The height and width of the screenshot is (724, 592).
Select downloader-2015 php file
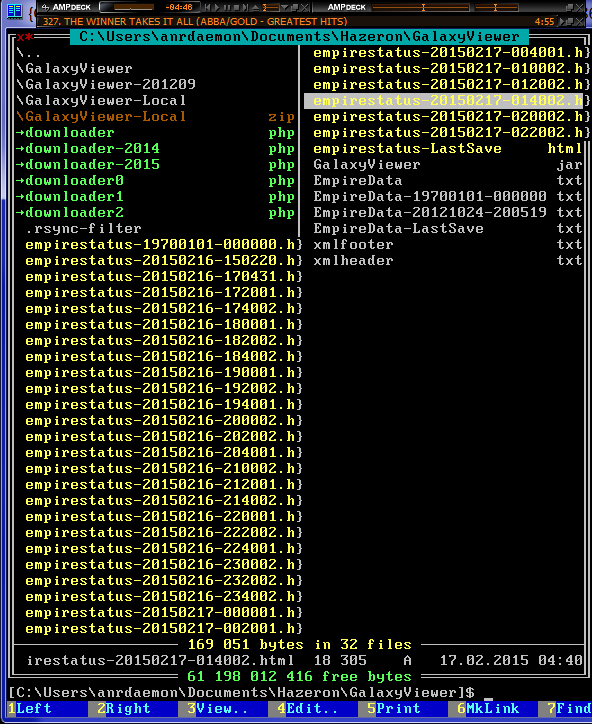(x=157, y=165)
